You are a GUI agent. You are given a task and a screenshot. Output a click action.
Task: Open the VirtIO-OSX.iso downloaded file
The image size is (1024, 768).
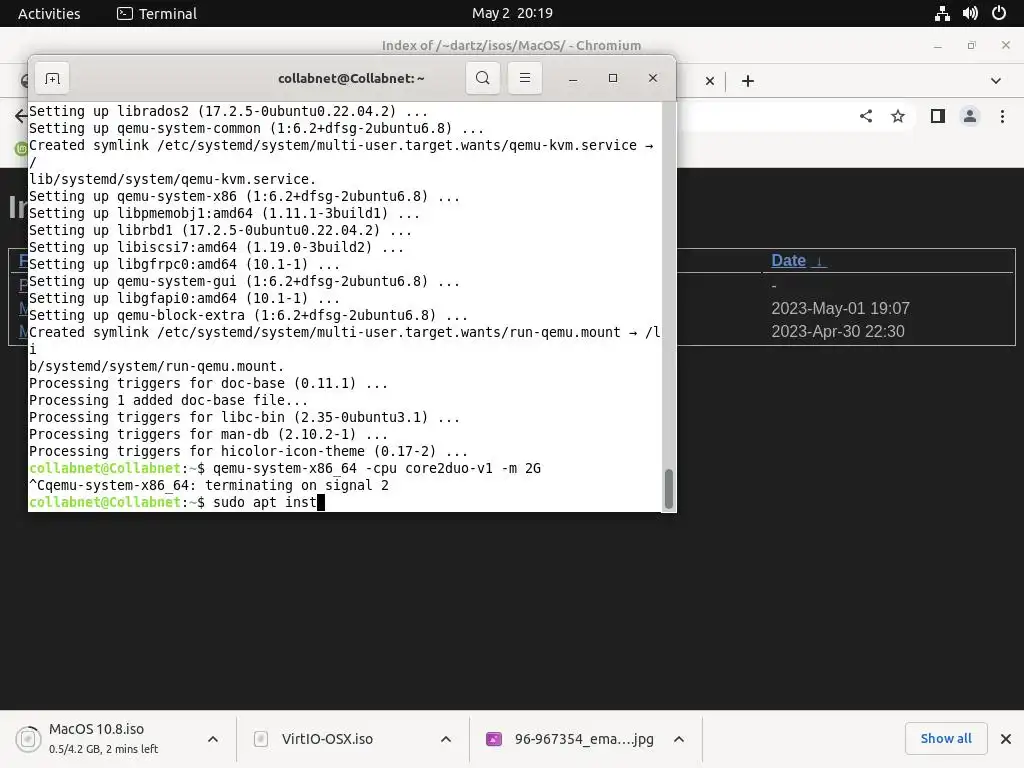coord(327,739)
